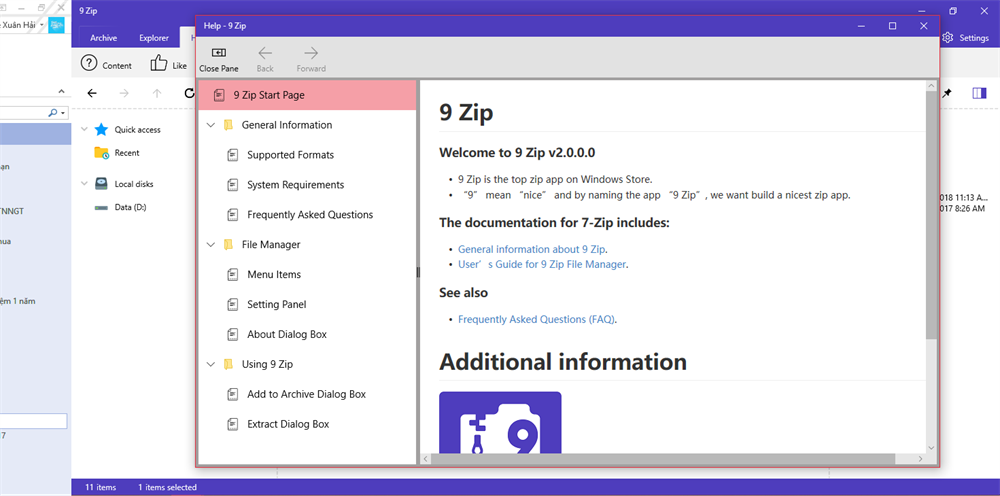
Task: Click the Forward arrow in Help window
Action: tap(311, 54)
